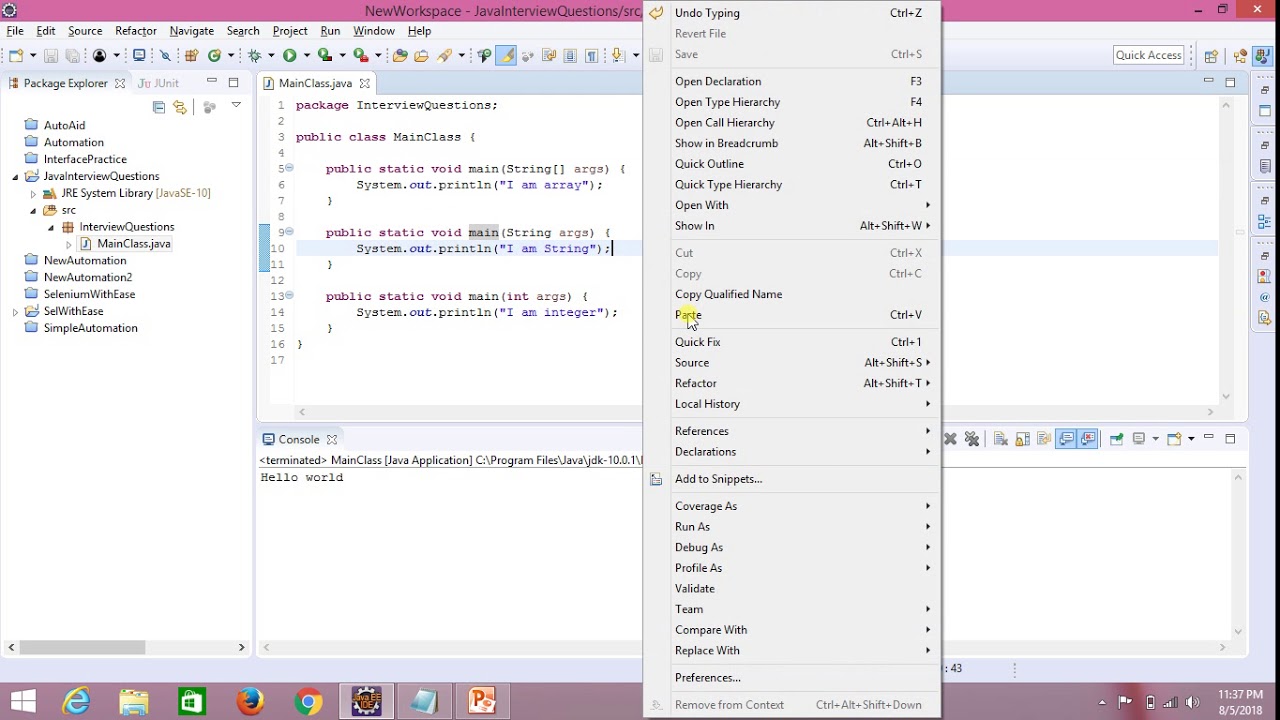Open PowerPoint from the taskbar

coord(482,701)
